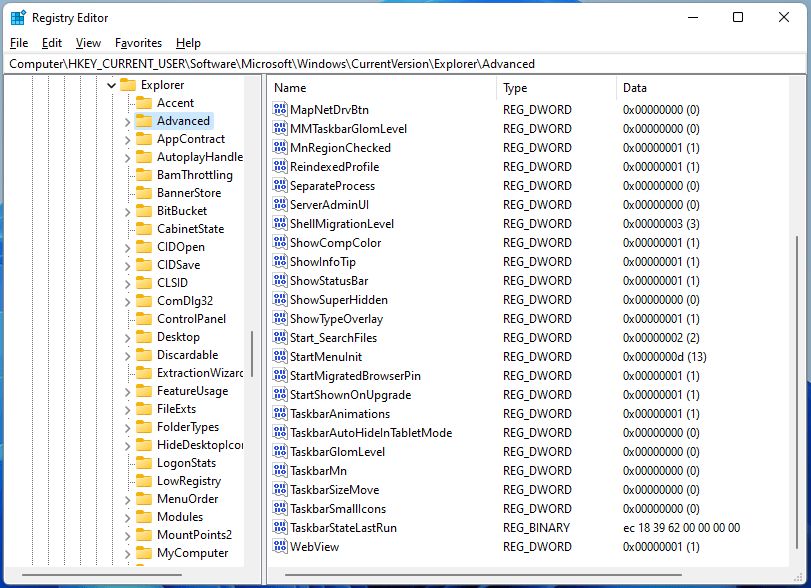Select the TaskbarGlomLevel value
The image size is (811, 588).
(x=337, y=451)
